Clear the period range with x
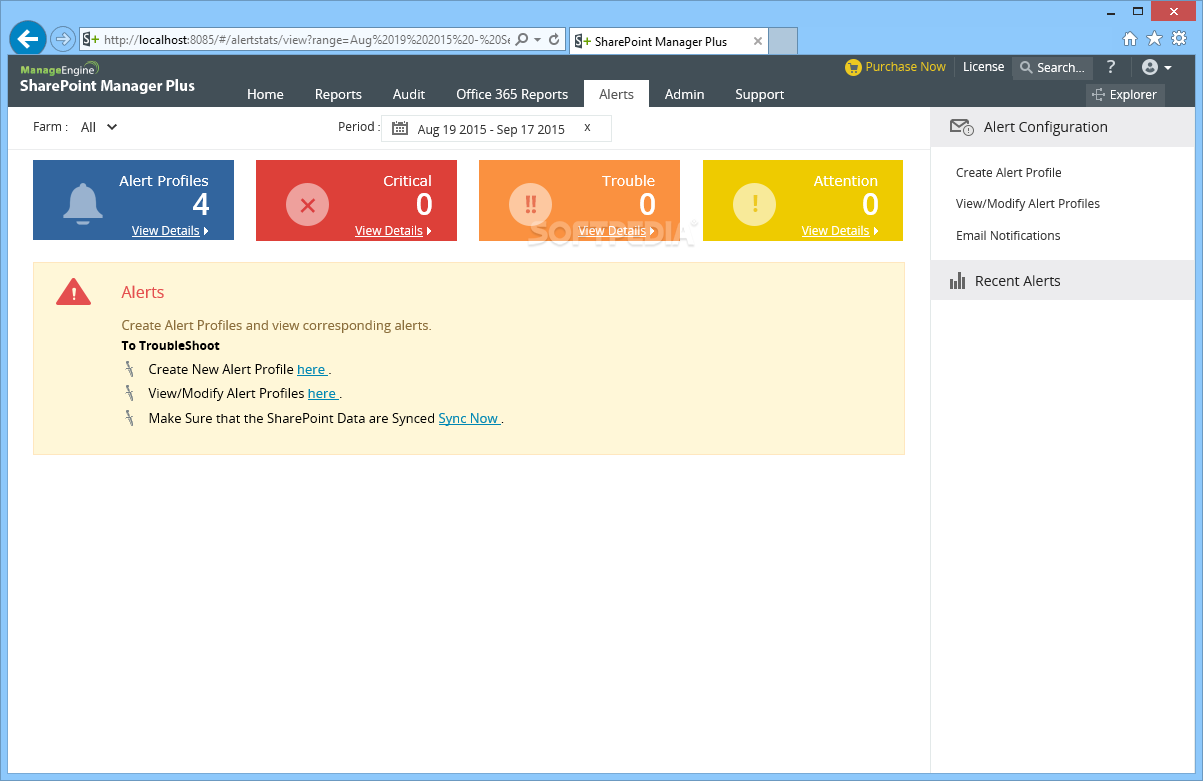This screenshot has height=781, width=1203. coord(587,127)
